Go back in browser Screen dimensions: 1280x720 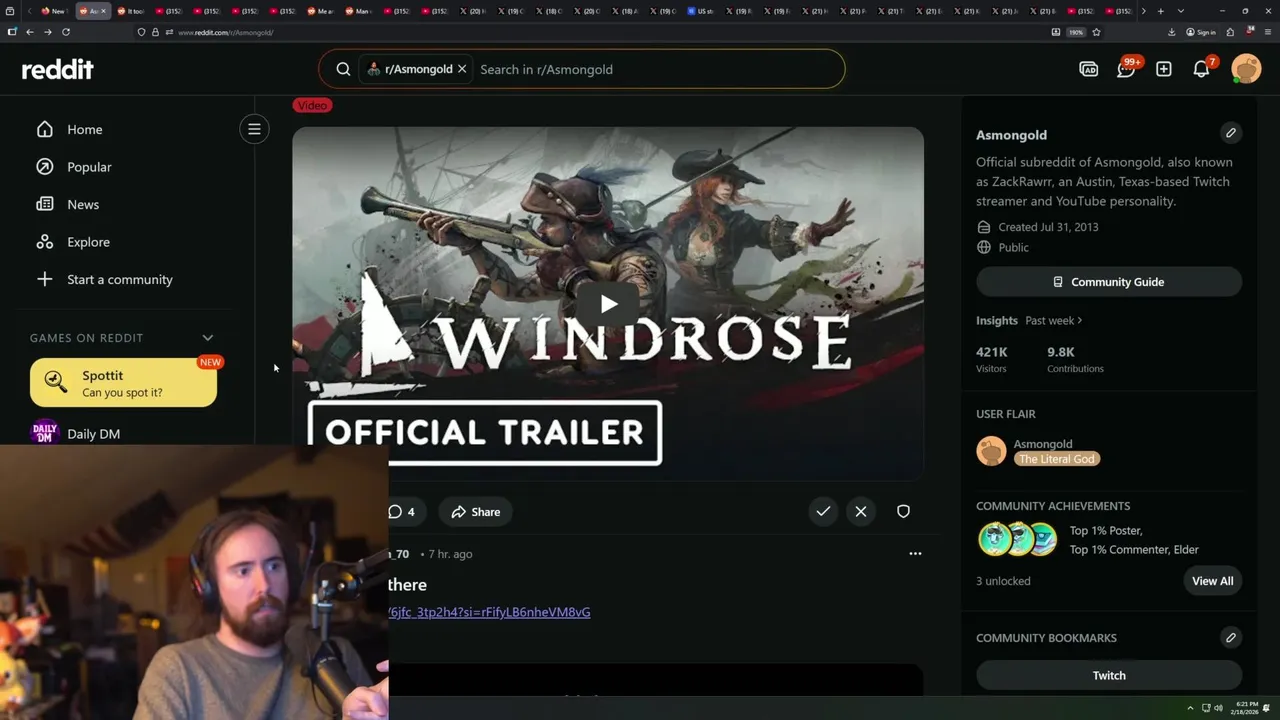(29, 32)
